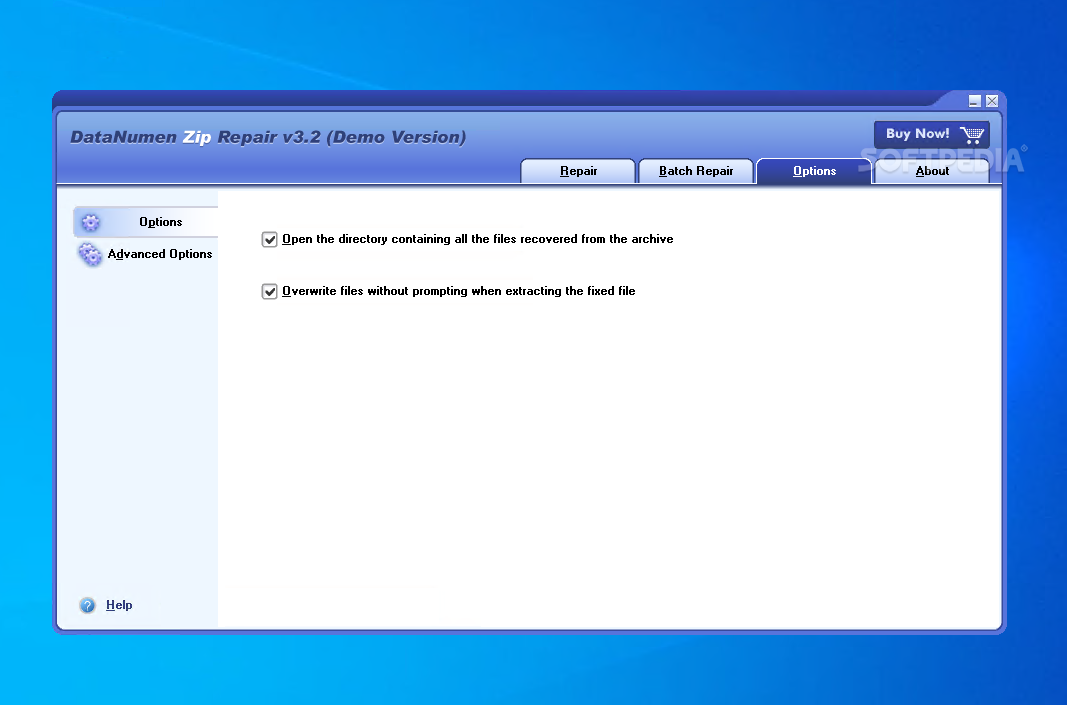This screenshot has width=1067, height=705.
Task: Toggle 'Open the directory containing all the files' checkbox
Action: [x=269, y=240]
